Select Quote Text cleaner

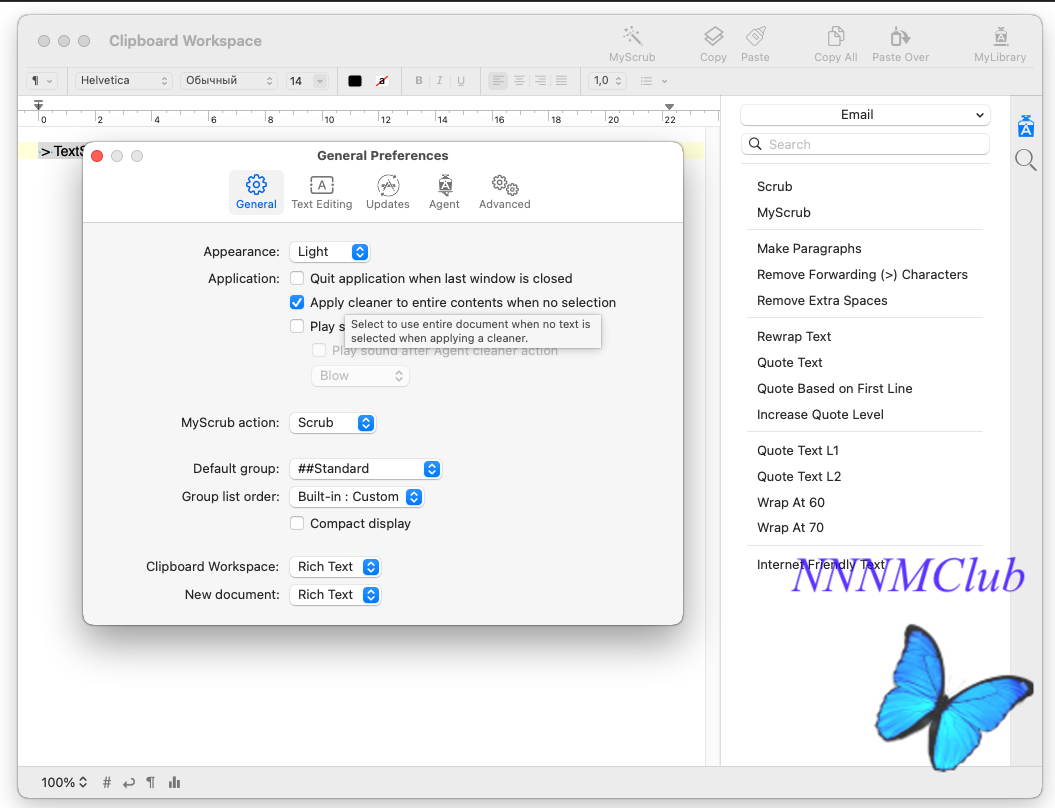tap(790, 363)
